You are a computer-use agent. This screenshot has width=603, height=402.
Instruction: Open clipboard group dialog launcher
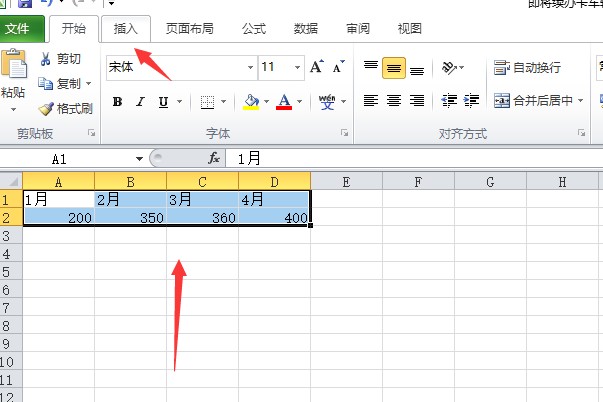tap(92, 133)
